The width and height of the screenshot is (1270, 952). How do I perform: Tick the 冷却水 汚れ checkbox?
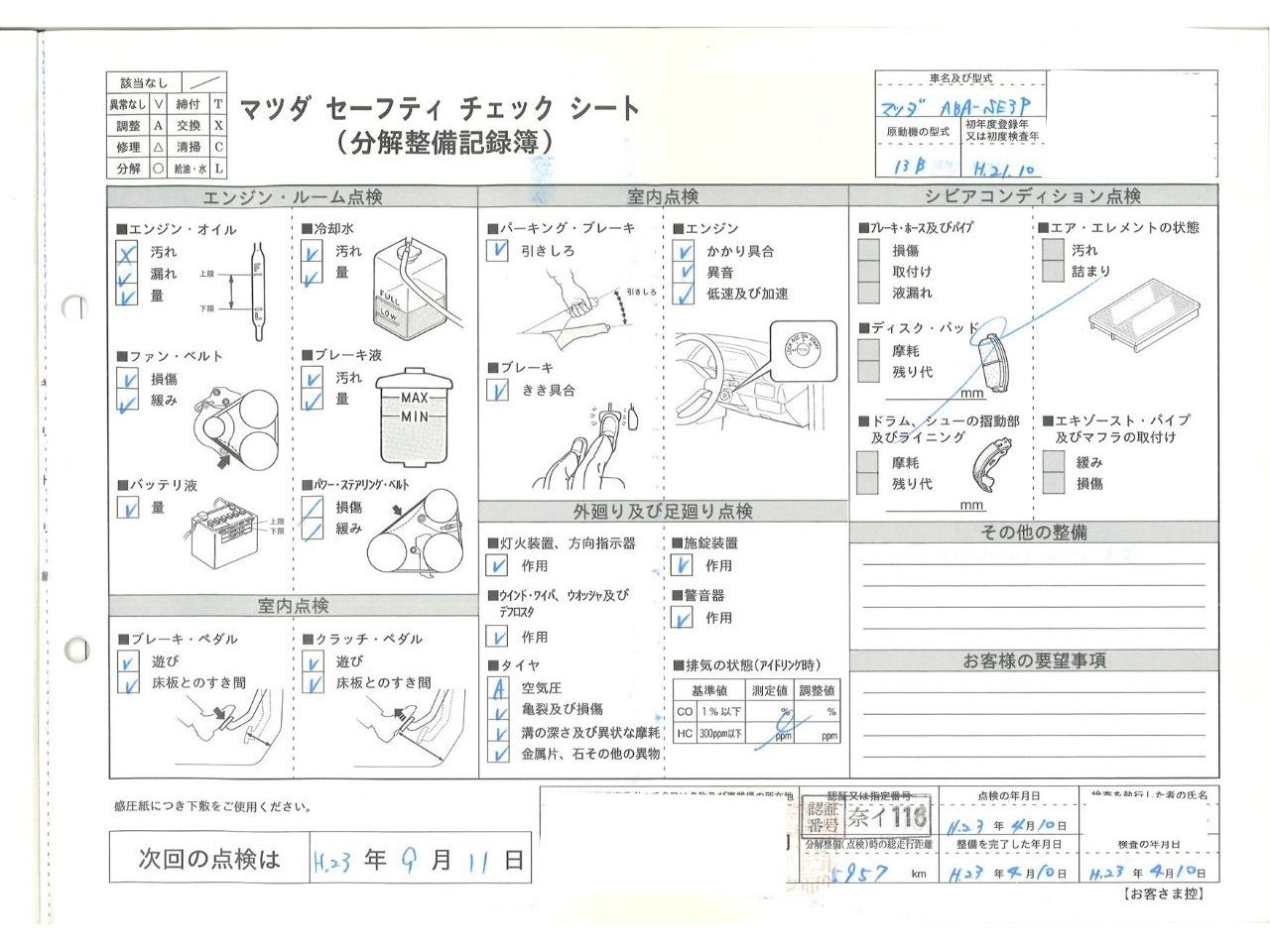pyautogui.click(x=313, y=252)
